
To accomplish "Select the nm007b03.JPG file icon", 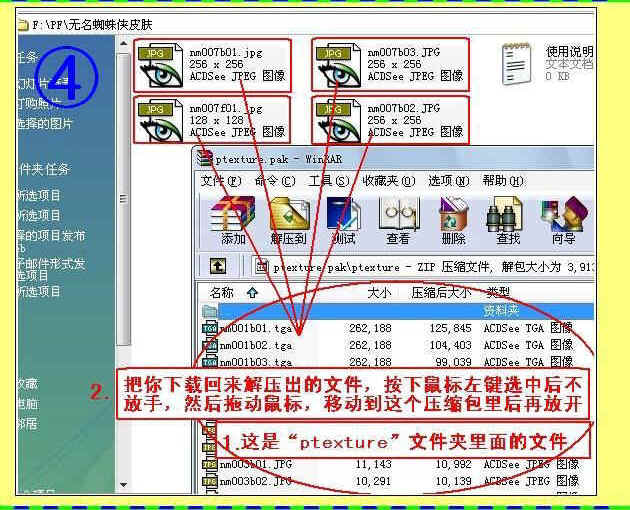I will 338,66.
